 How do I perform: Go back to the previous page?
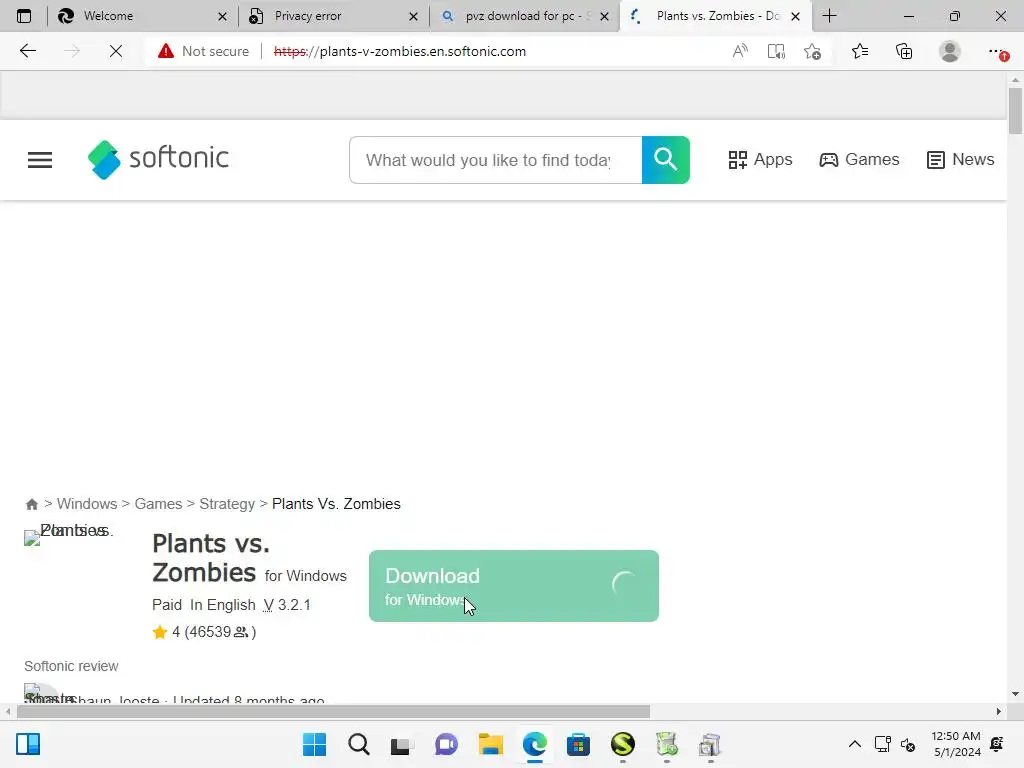[x=27, y=51]
